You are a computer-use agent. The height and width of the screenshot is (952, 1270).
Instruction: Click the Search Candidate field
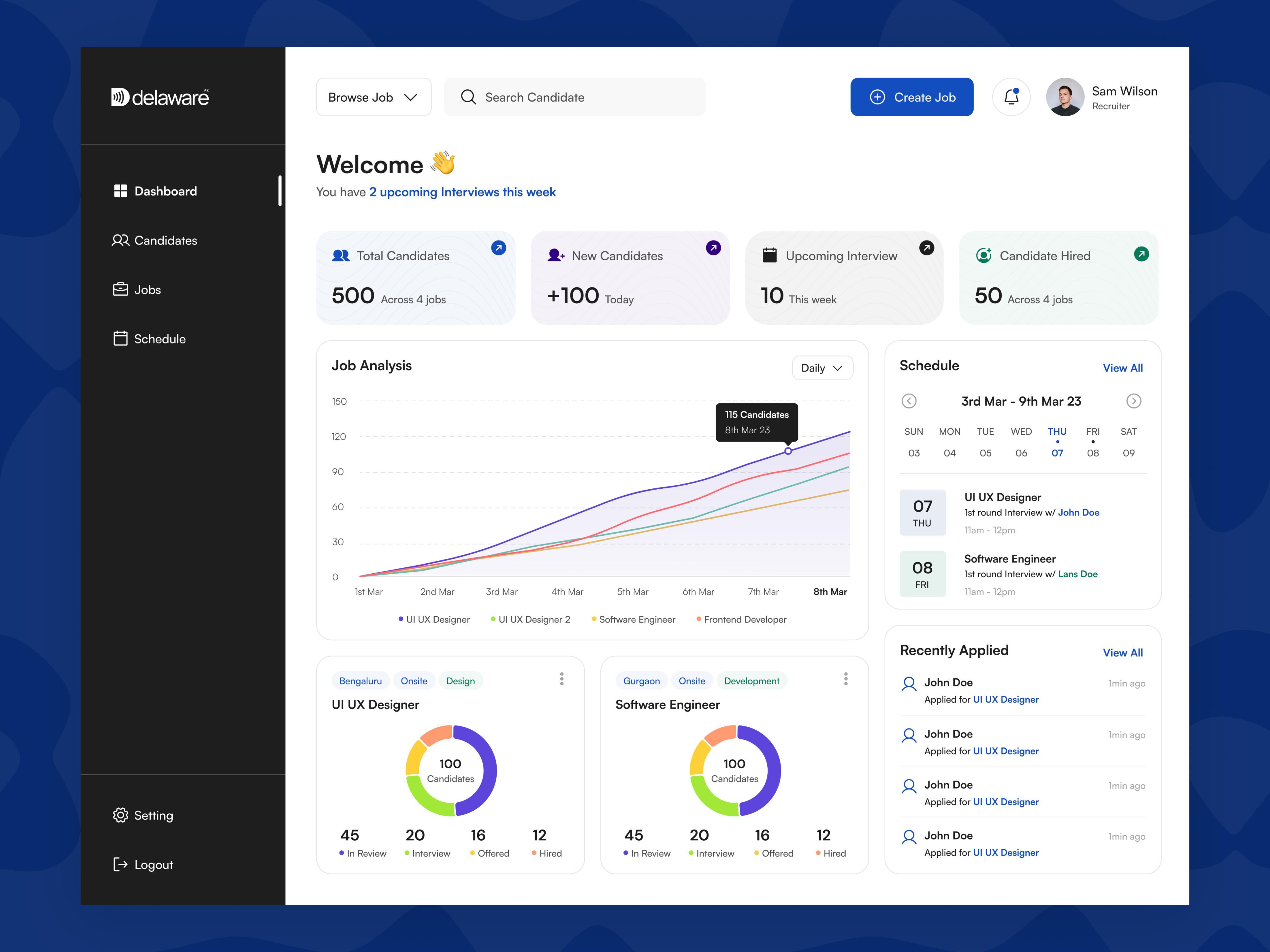[x=574, y=97]
